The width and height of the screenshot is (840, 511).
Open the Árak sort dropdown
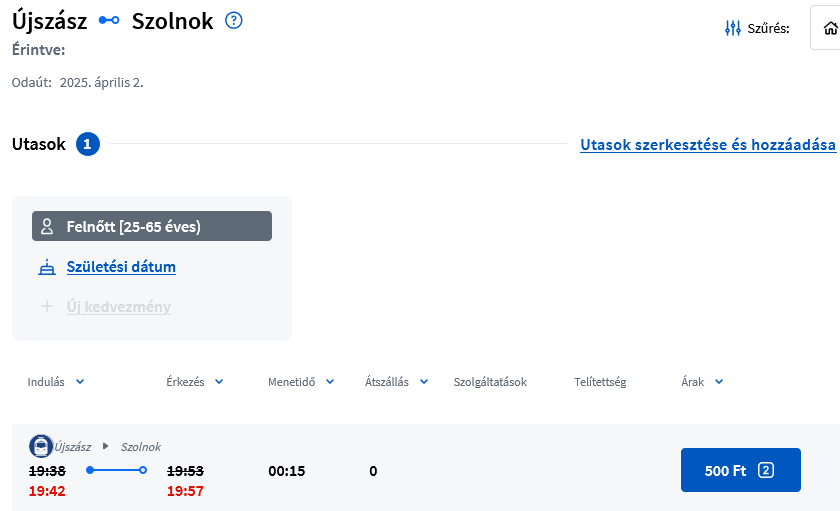point(718,381)
